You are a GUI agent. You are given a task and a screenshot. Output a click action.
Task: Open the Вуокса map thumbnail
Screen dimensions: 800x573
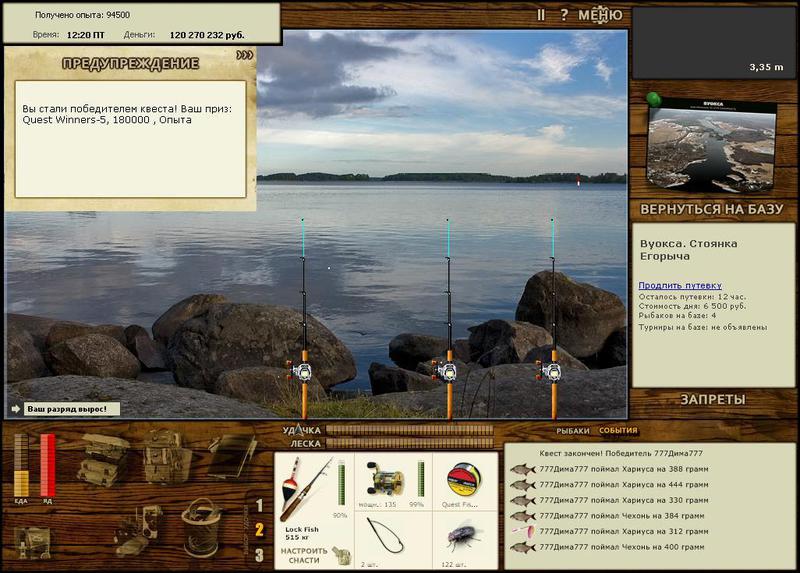(711, 144)
